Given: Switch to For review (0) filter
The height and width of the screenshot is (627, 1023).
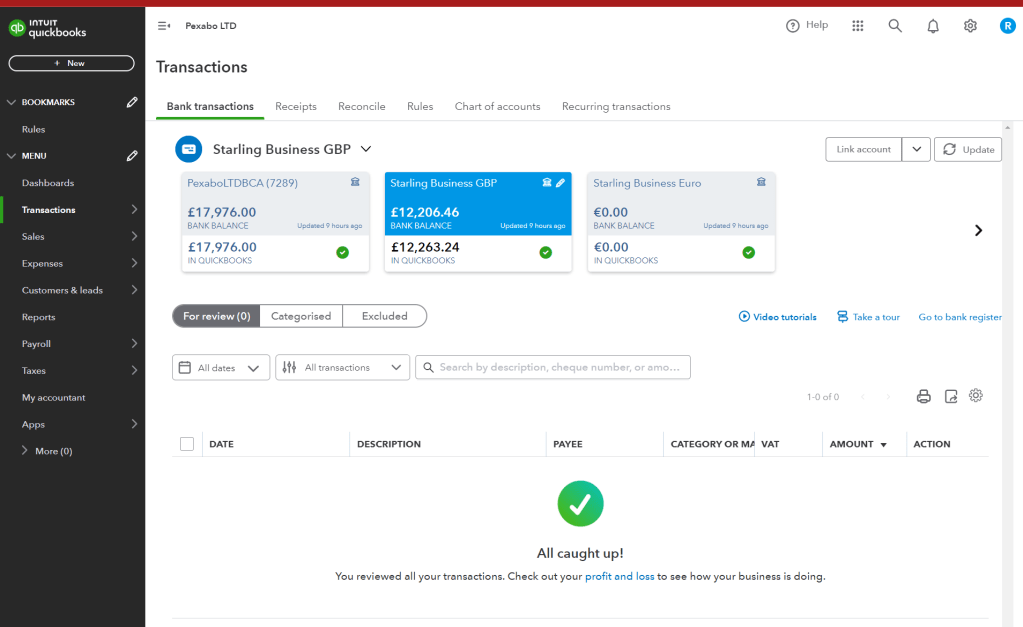Looking at the screenshot, I should pyautogui.click(x=217, y=316).
